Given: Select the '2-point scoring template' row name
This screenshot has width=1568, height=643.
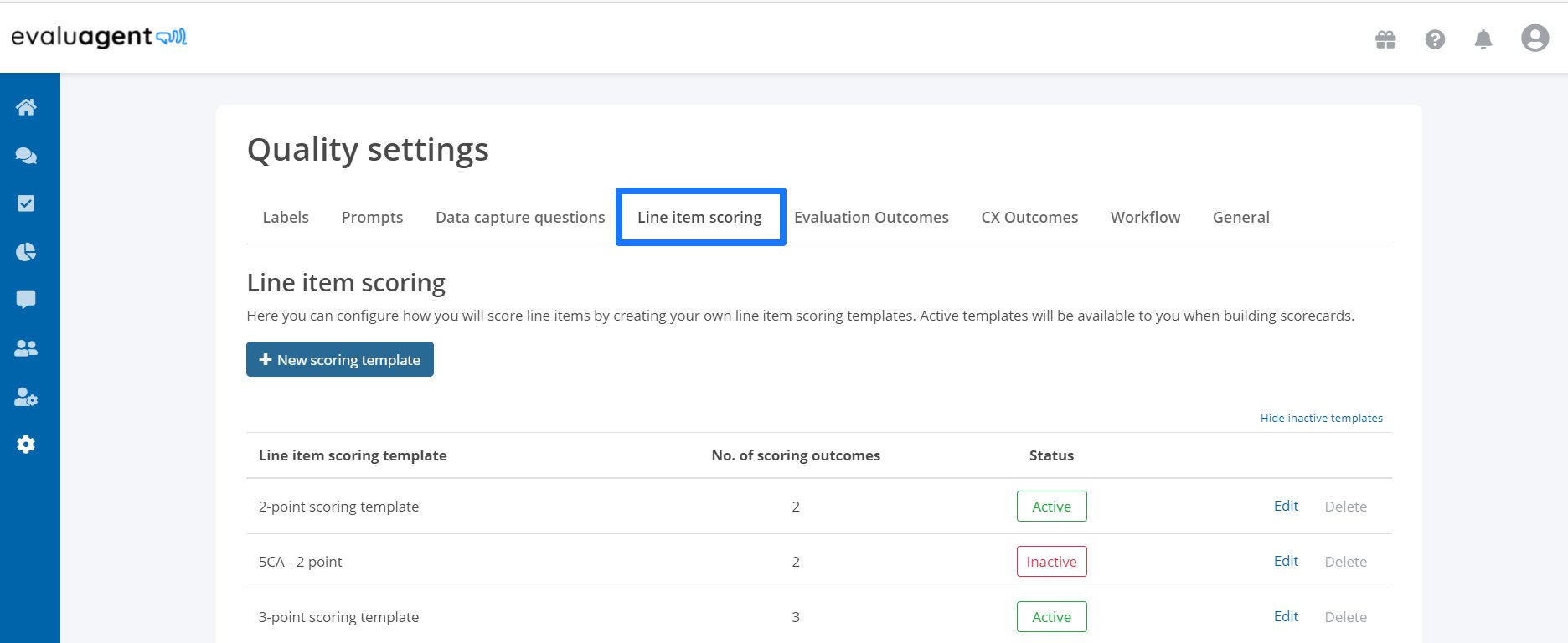Looking at the screenshot, I should (338, 507).
